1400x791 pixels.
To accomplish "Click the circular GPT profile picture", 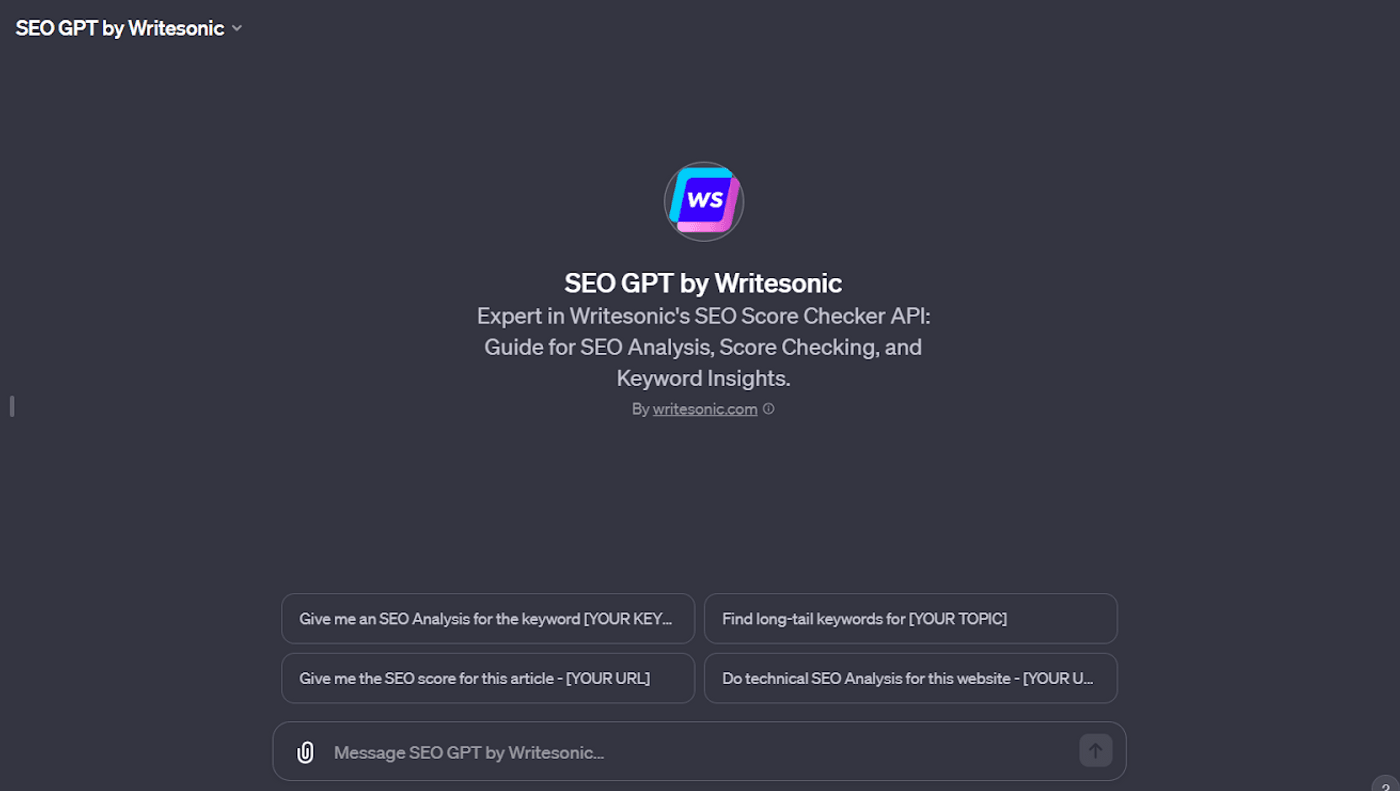I will 703,201.
